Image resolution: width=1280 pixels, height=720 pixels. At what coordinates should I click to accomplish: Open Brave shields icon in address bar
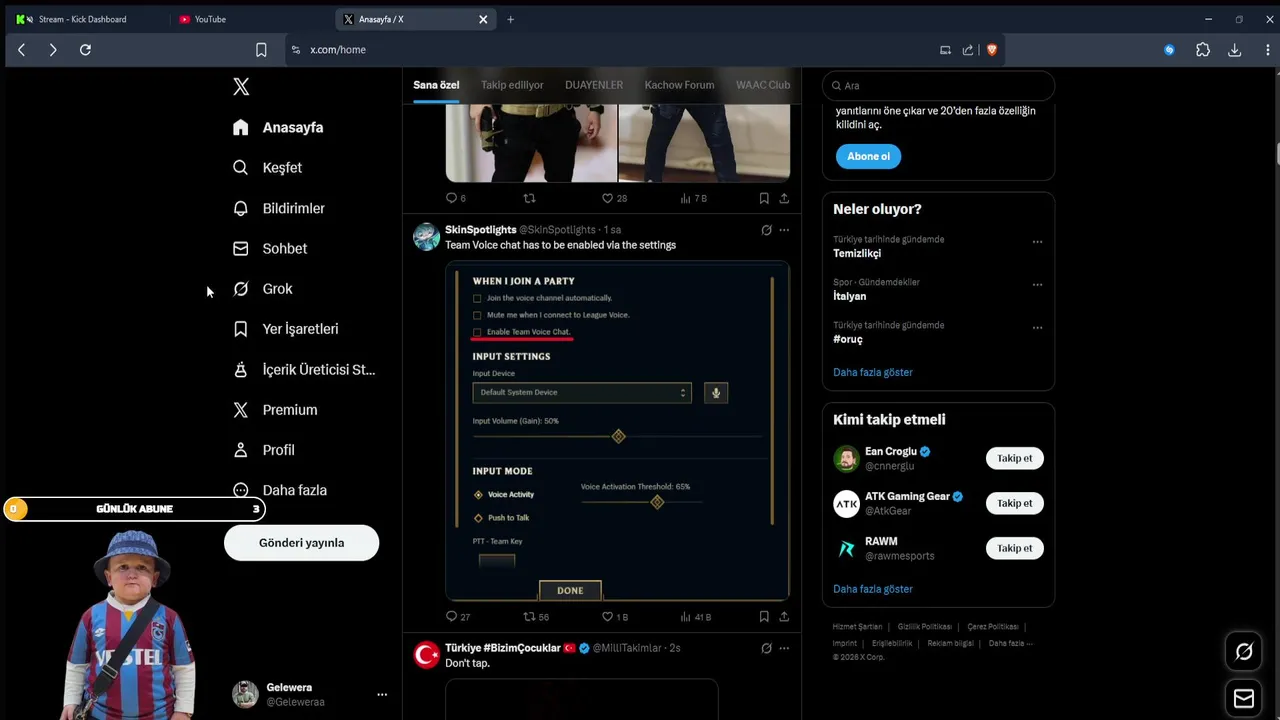point(992,50)
